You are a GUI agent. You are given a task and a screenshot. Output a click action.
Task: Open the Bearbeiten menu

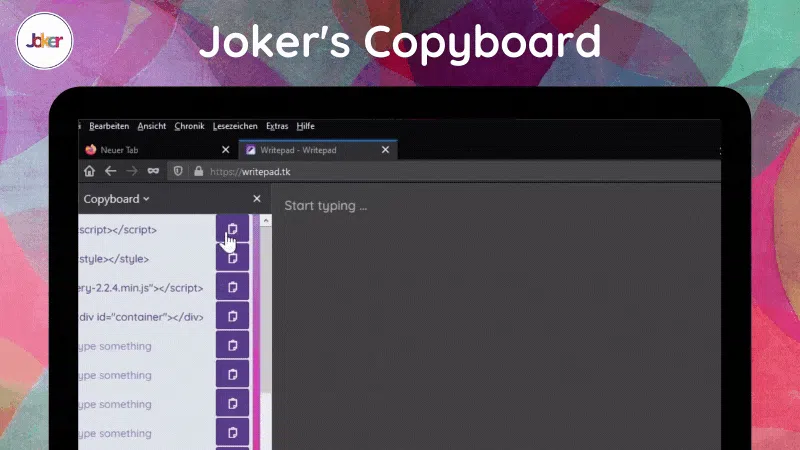109,126
